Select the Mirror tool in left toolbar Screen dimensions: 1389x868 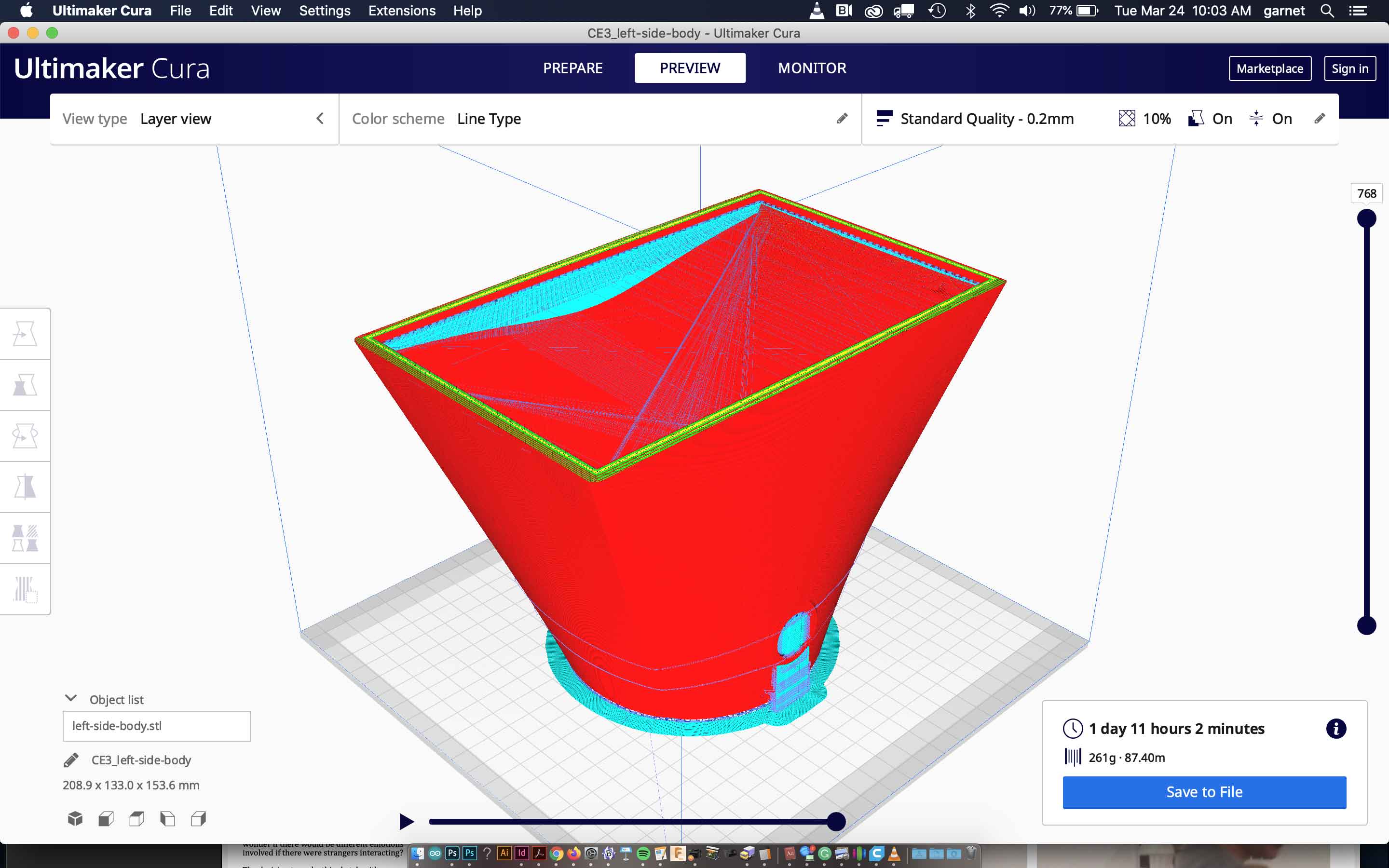[25, 487]
